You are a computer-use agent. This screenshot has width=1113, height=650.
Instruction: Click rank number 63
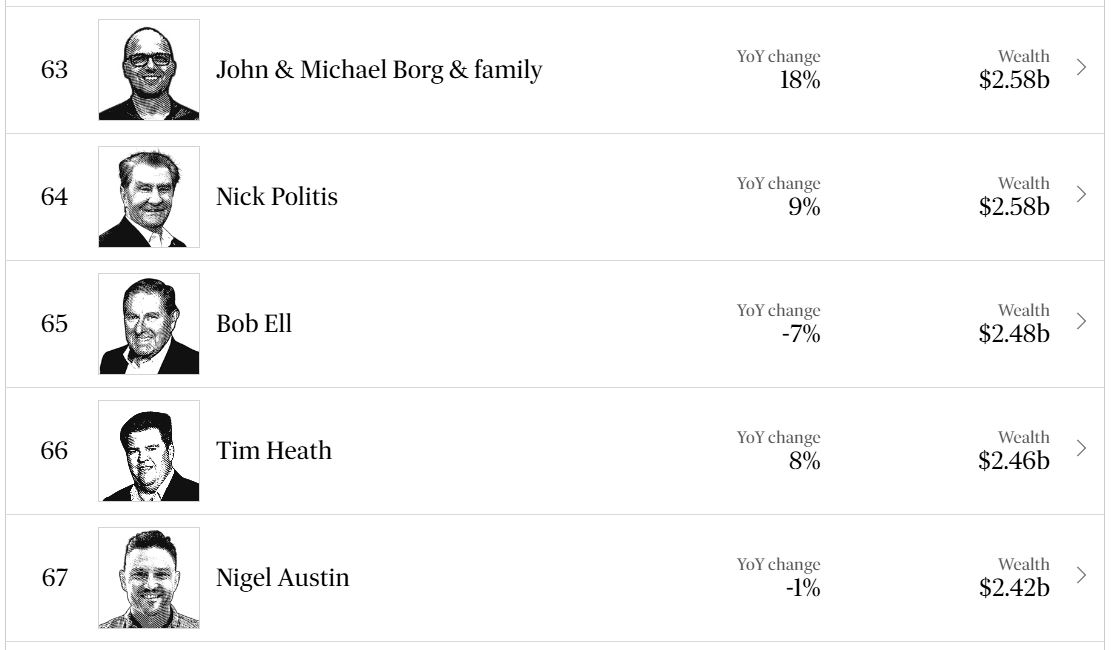(54, 70)
